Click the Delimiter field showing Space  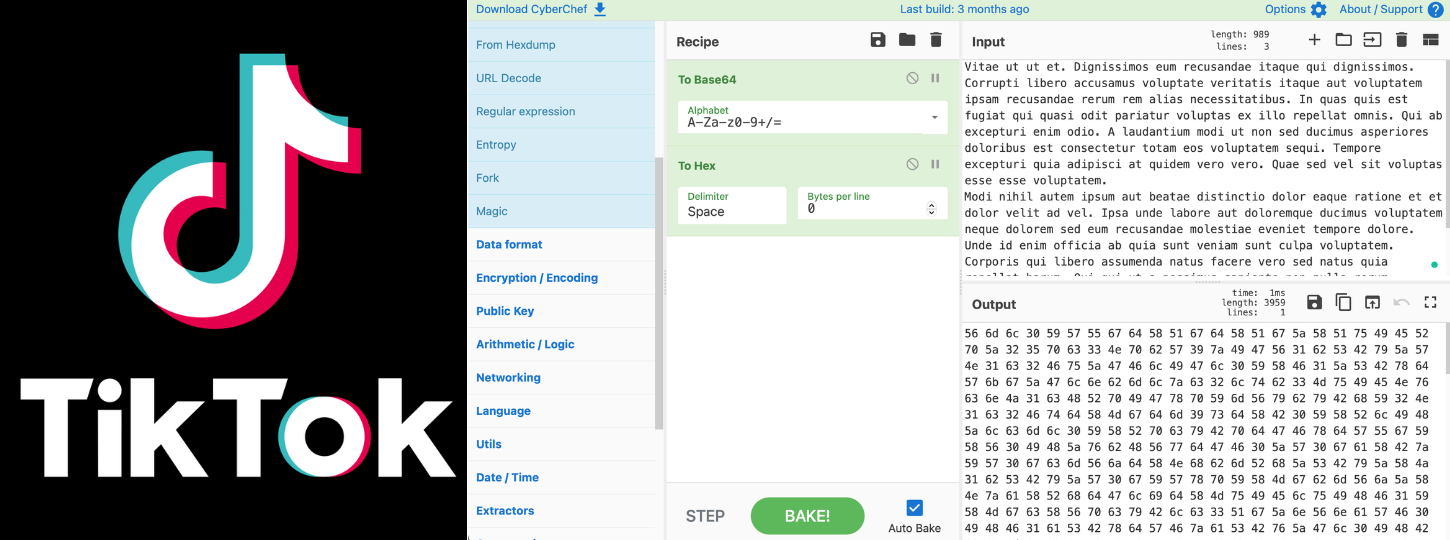pyautogui.click(x=732, y=205)
